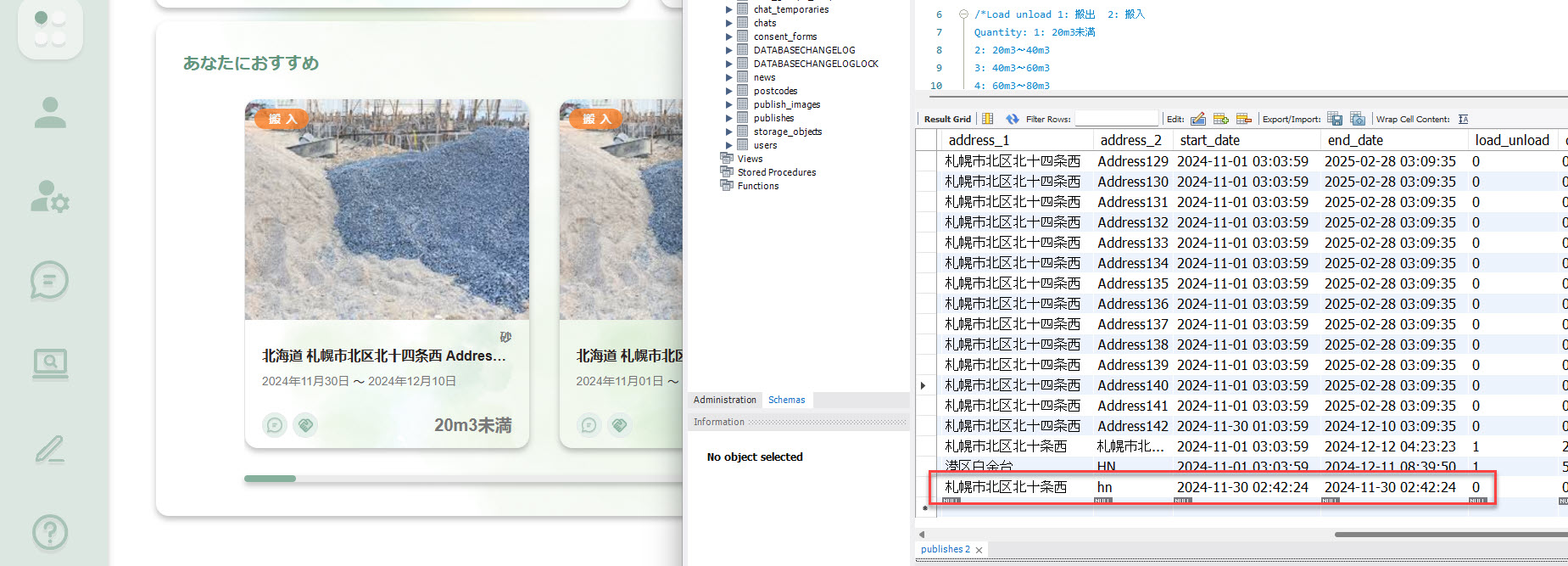Expand the publish_images table node

pyautogui.click(x=728, y=104)
